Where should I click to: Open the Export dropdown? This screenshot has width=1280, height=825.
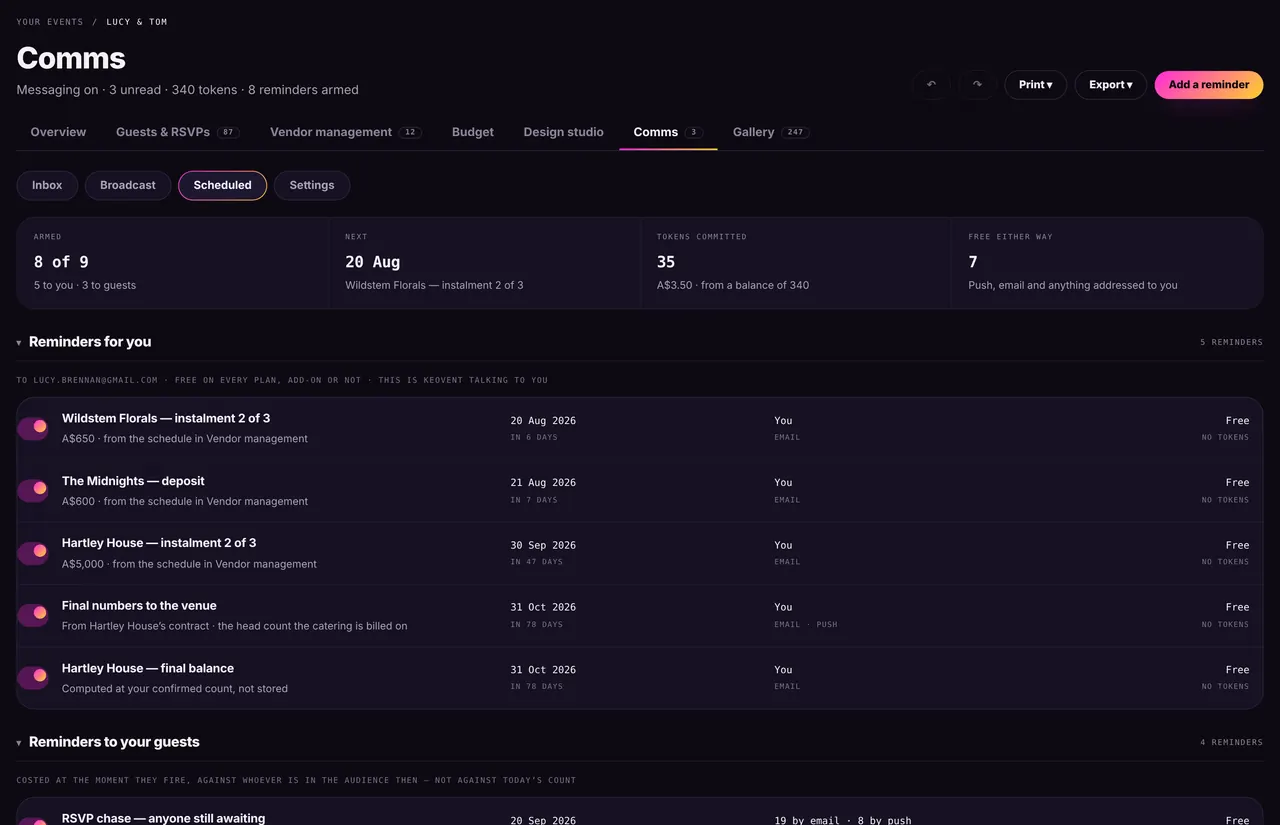pos(1110,85)
